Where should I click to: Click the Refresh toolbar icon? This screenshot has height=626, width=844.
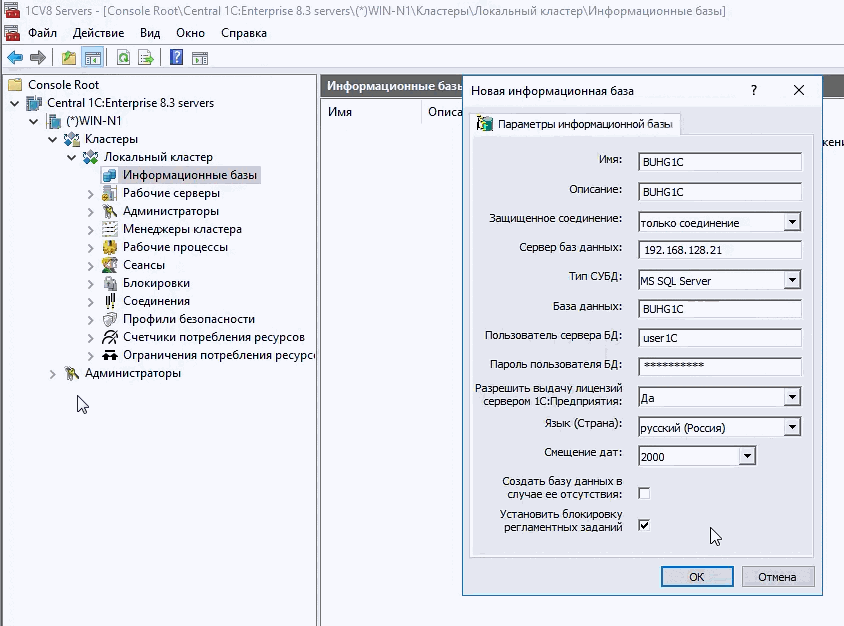pyautogui.click(x=123, y=57)
